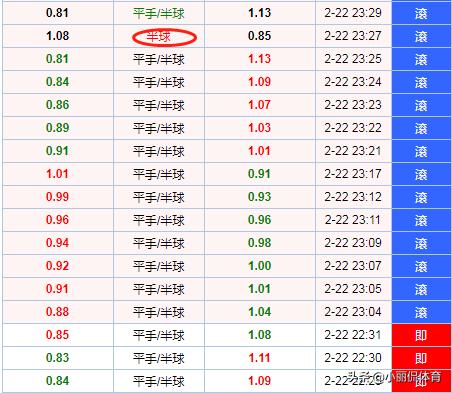Click the 滚 badge at 2-22 23:29
The width and height of the screenshot is (452, 393).
coord(421,13)
